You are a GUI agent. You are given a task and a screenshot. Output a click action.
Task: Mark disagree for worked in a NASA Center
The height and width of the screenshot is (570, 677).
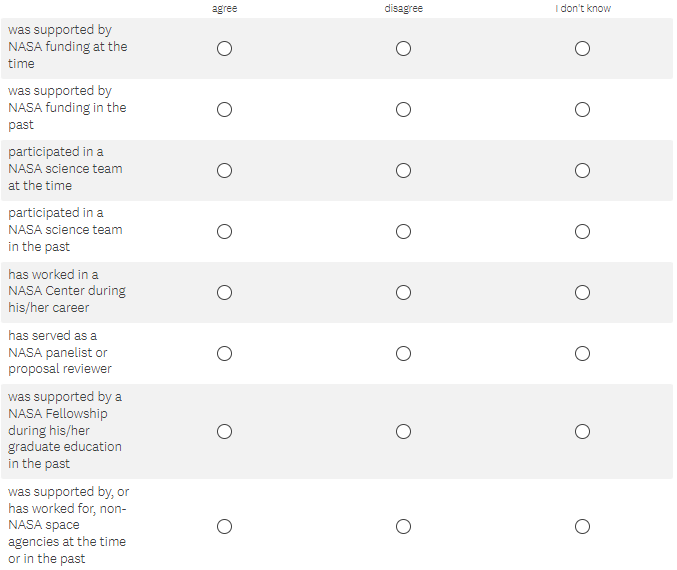tap(403, 292)
